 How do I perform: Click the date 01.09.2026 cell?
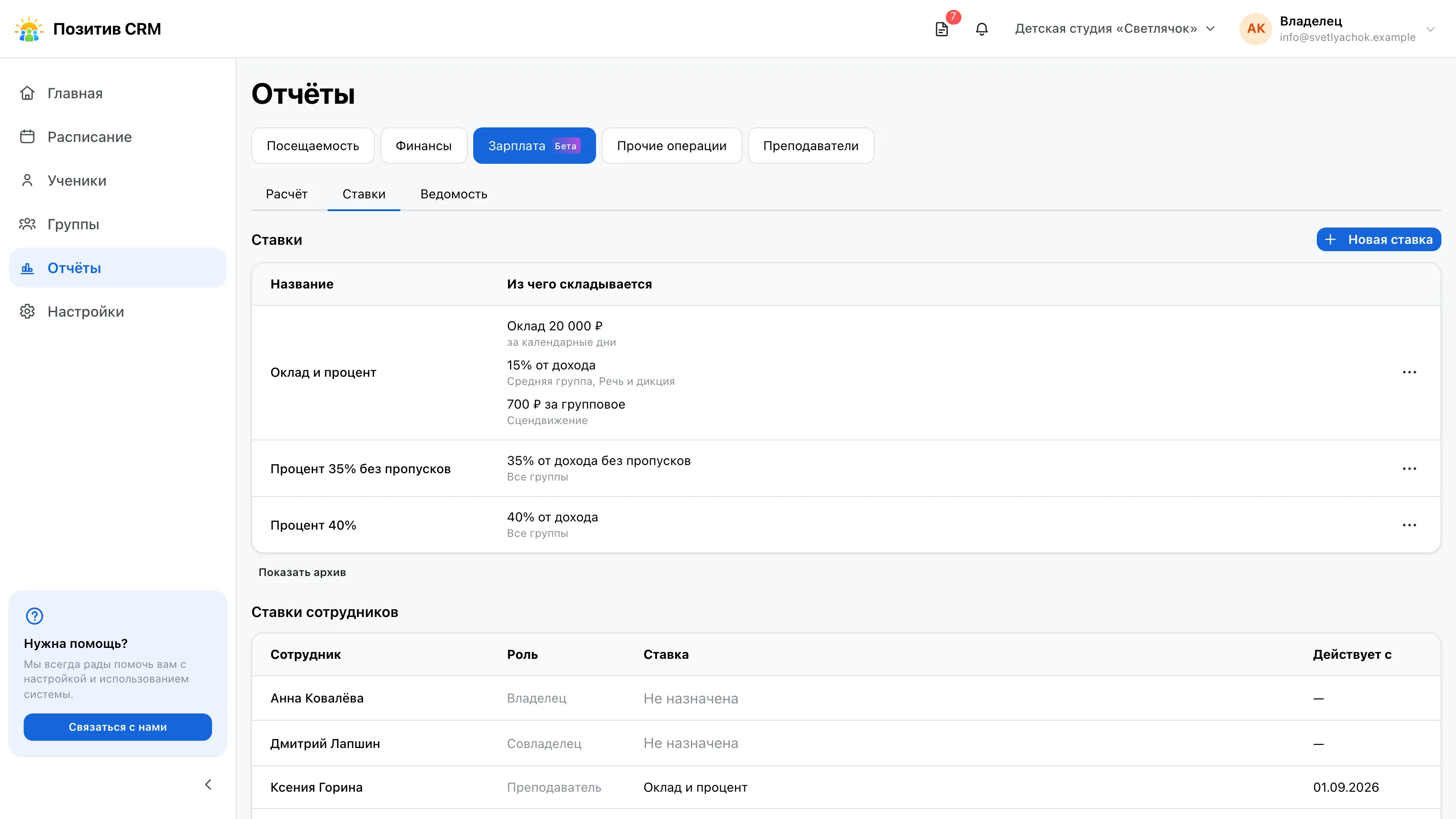tap(1346, 787)
